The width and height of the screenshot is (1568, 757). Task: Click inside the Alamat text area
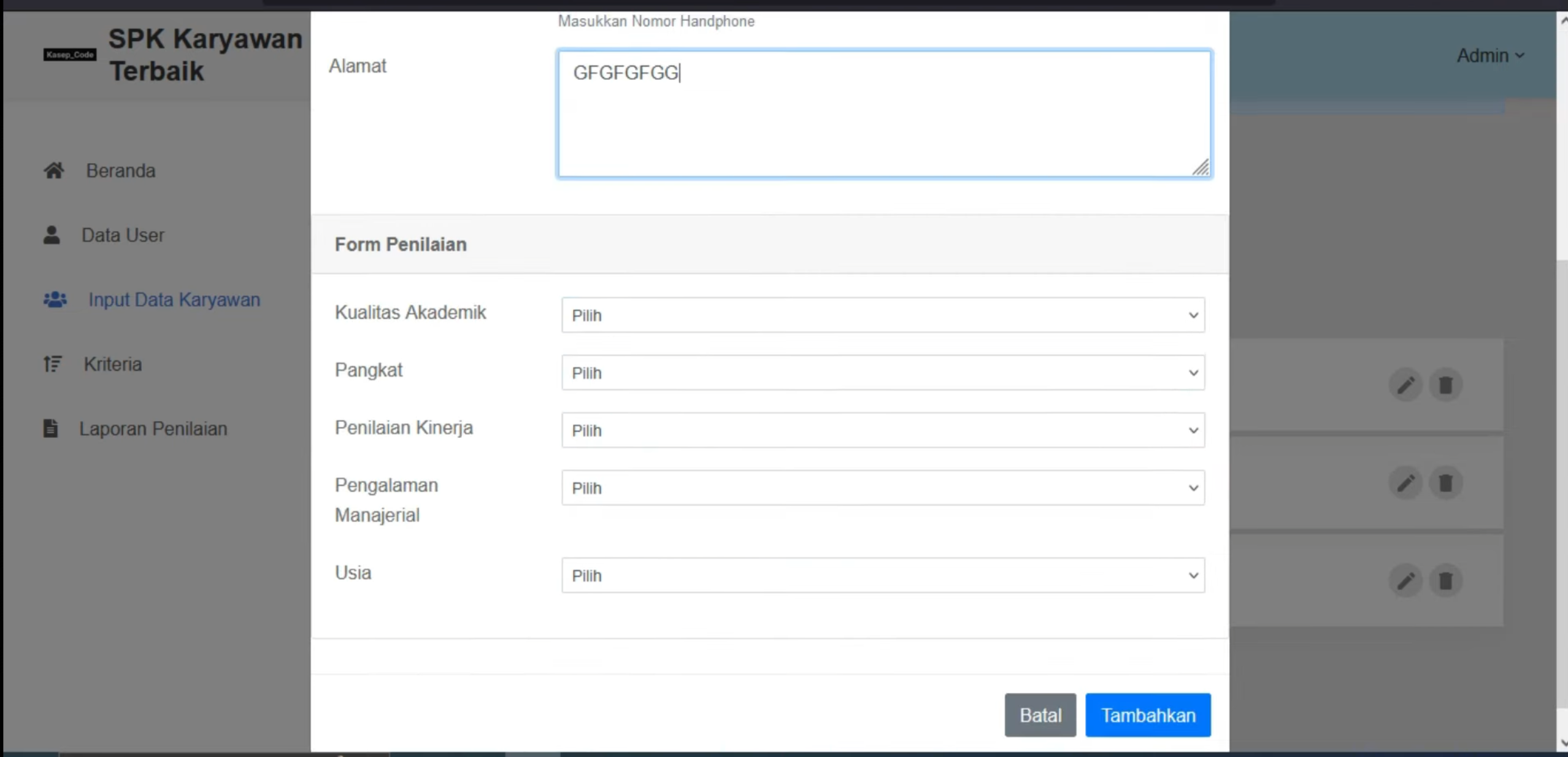[x=884, y=114]
